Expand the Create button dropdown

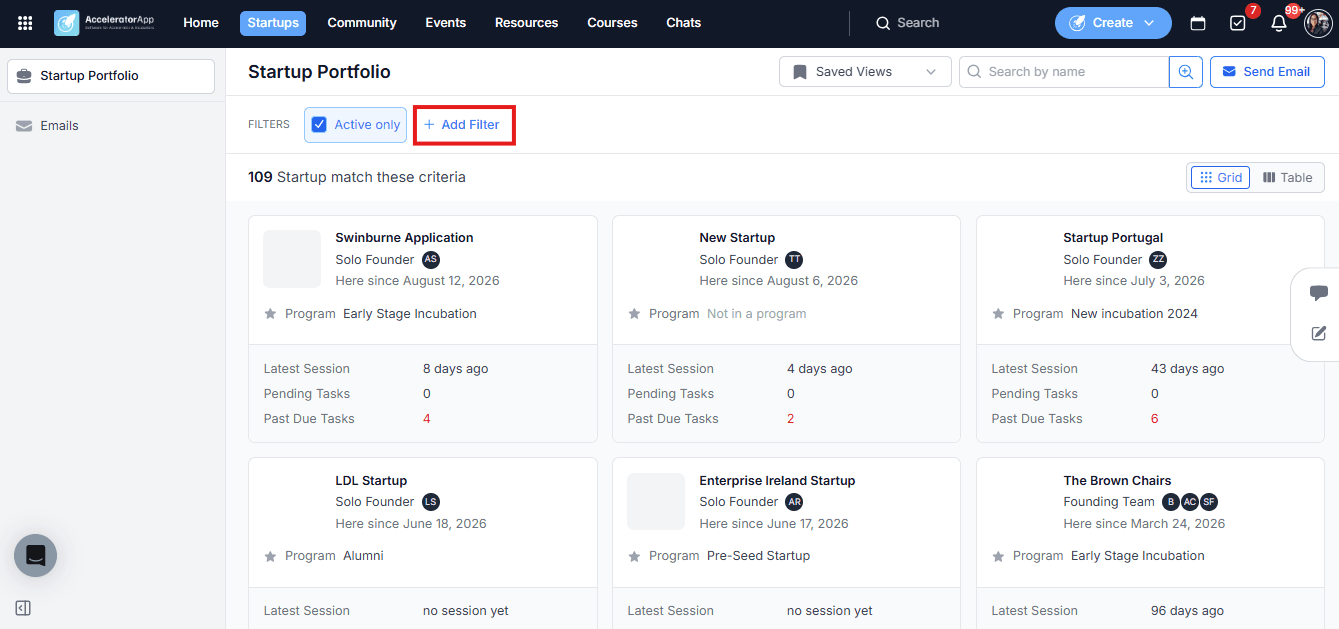pyautogui.click(x=1149, y=23)
